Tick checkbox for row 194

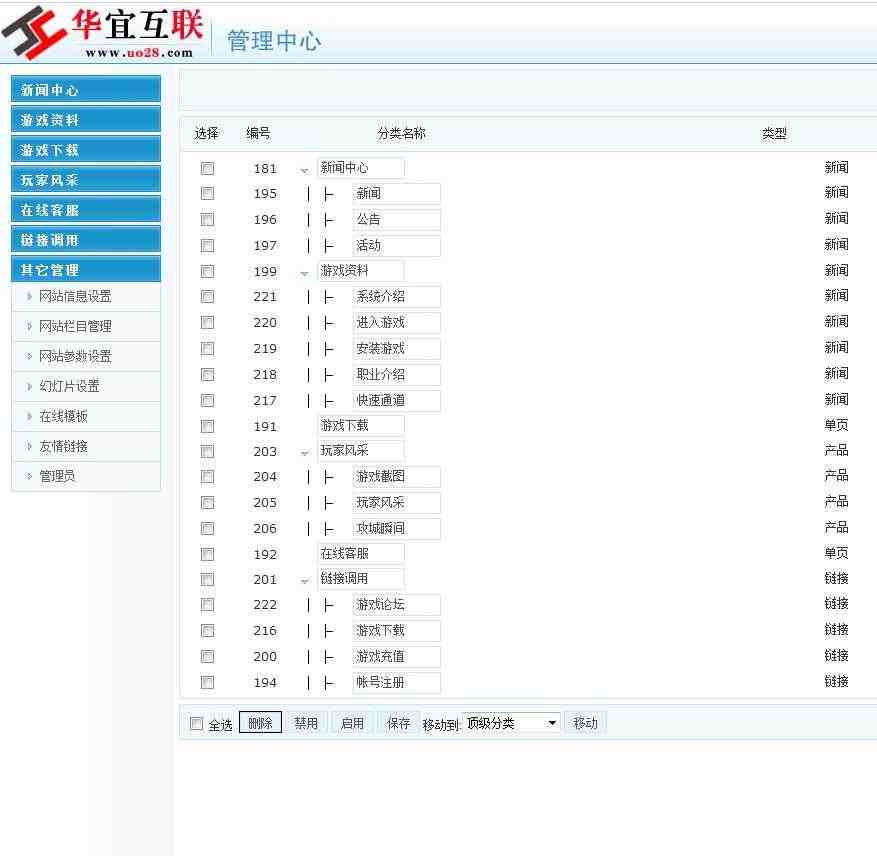(208, 683)
